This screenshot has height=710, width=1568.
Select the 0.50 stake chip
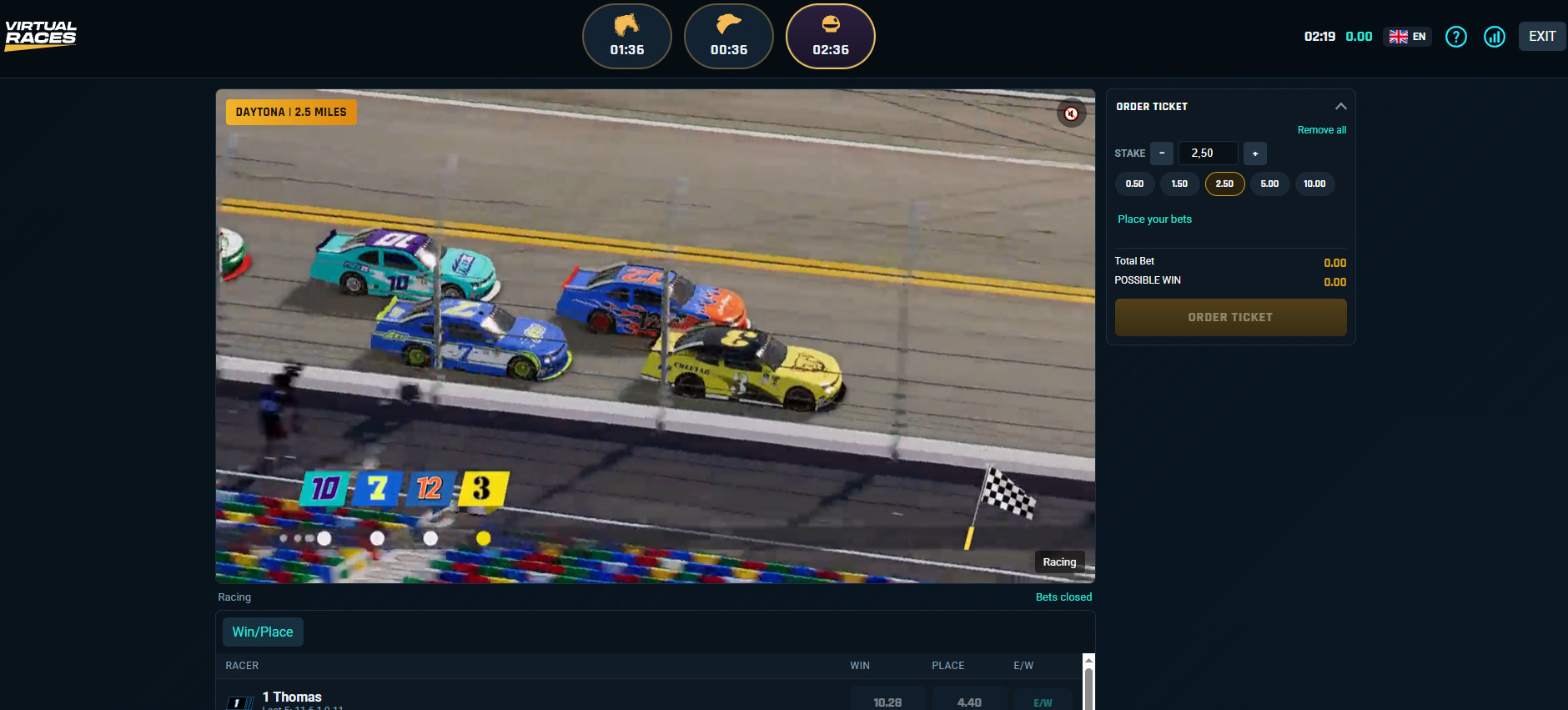click(x=1135, y=184)
